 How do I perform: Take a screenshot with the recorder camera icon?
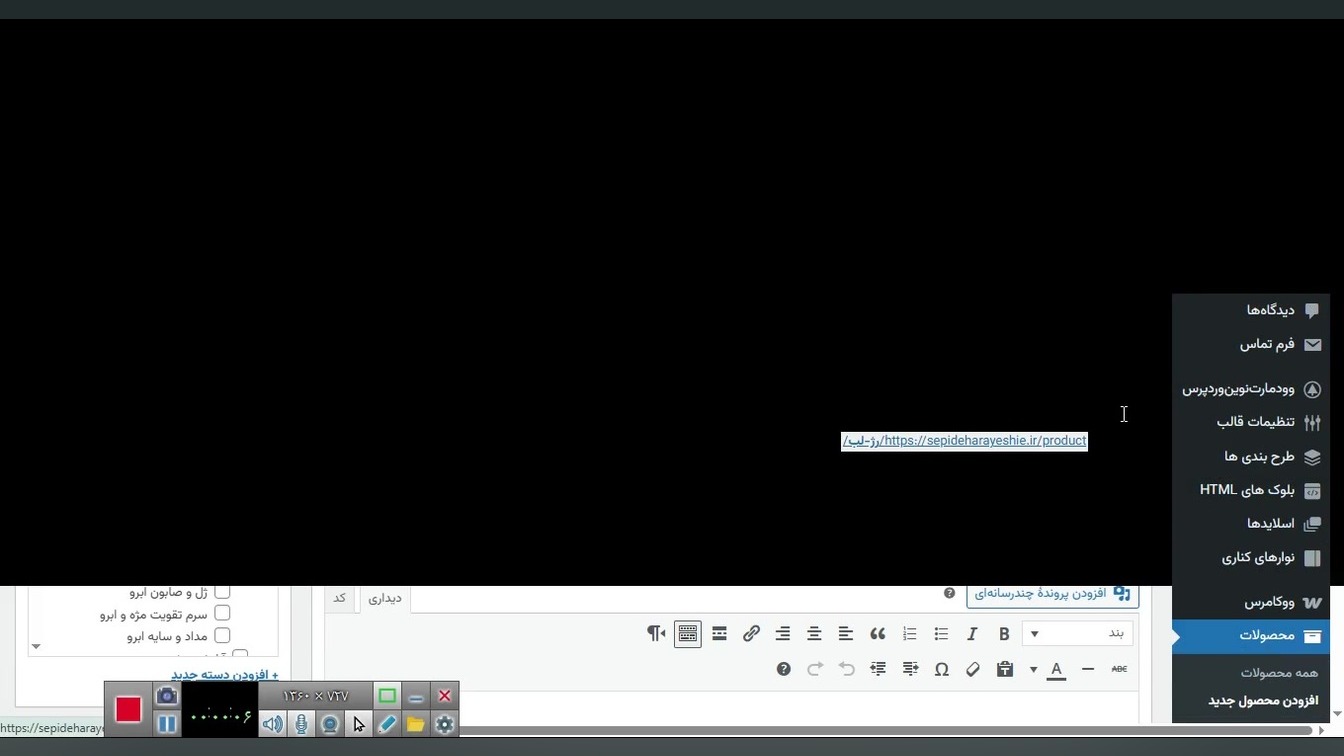tap(167, 696)
